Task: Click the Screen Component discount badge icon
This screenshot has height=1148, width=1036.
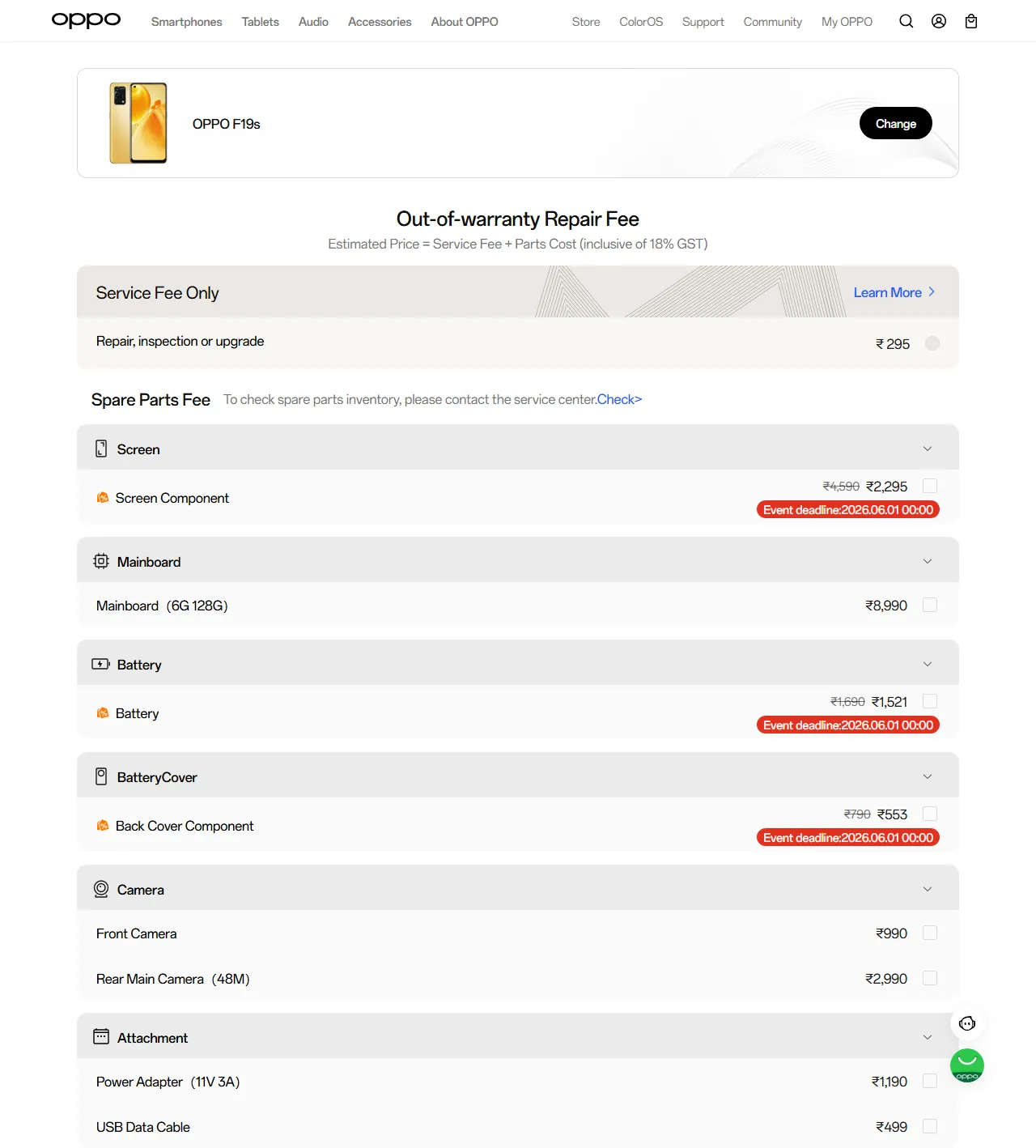Action: (x=103, y=498)
